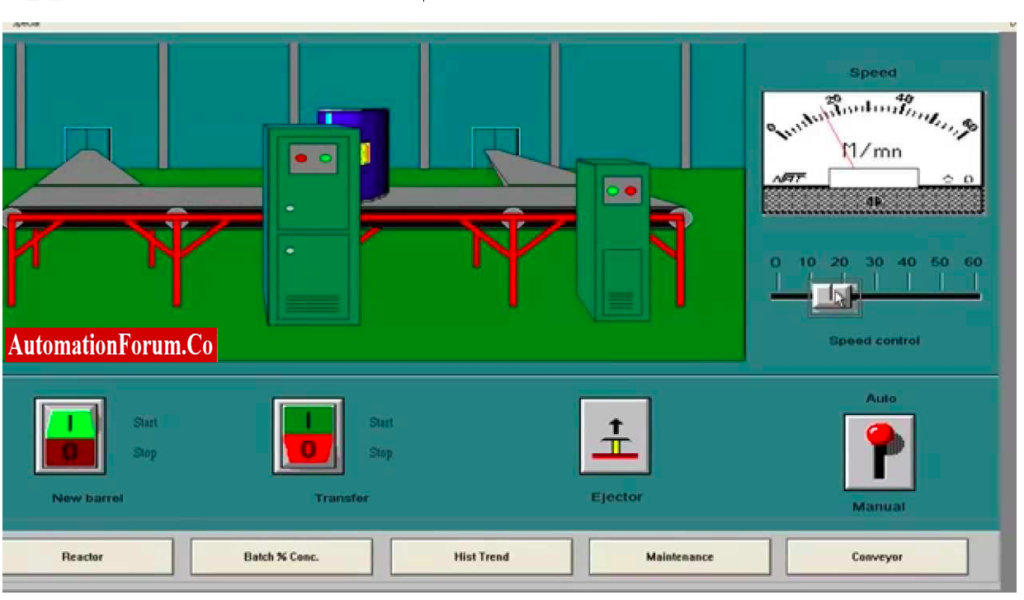Turn on the New barrel Start switch
This screenshot has width=1024, height=600.
pos(70,423)
